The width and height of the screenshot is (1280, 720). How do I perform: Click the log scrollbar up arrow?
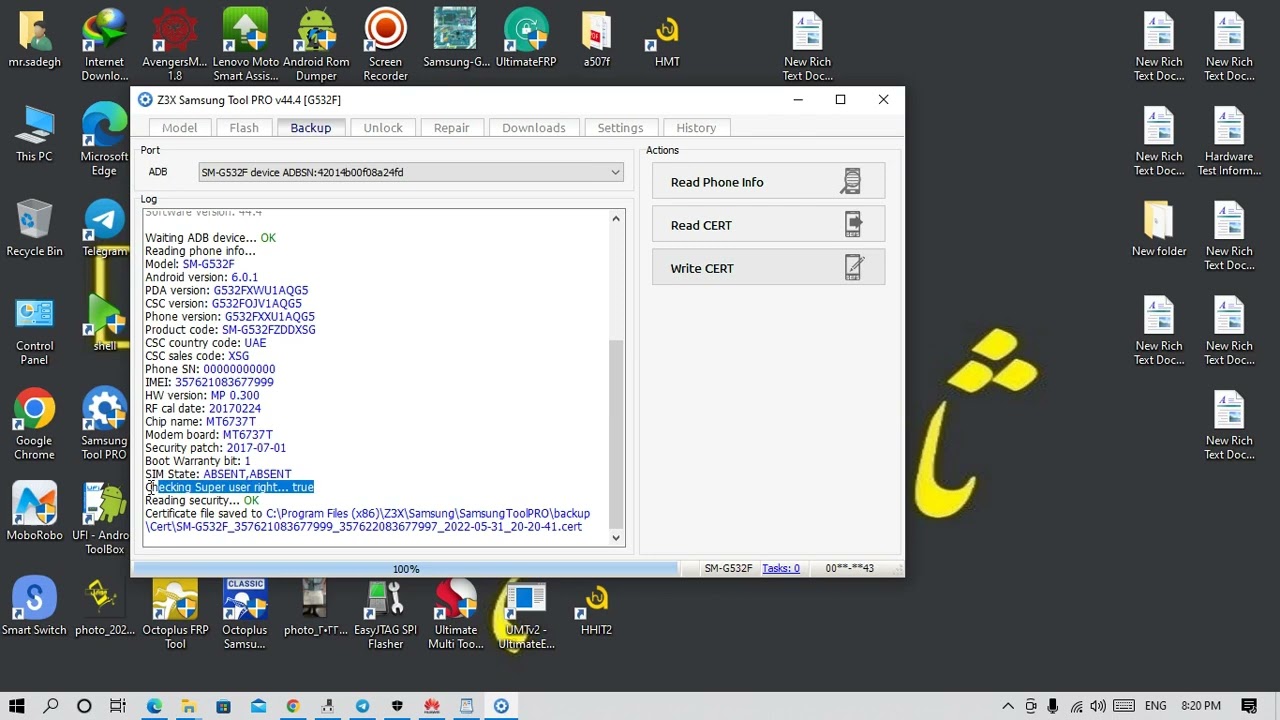616,219
